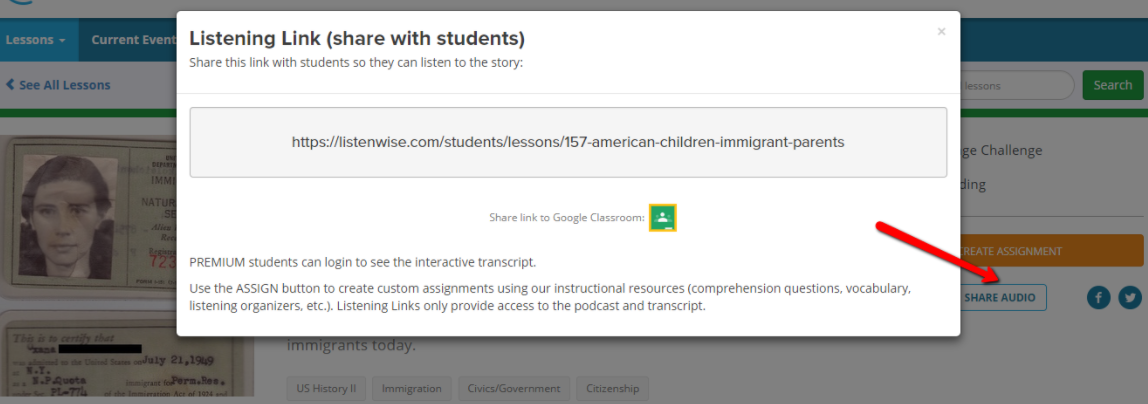
Task: Click the orange Create Assignment button
Action: (1050, 251)
